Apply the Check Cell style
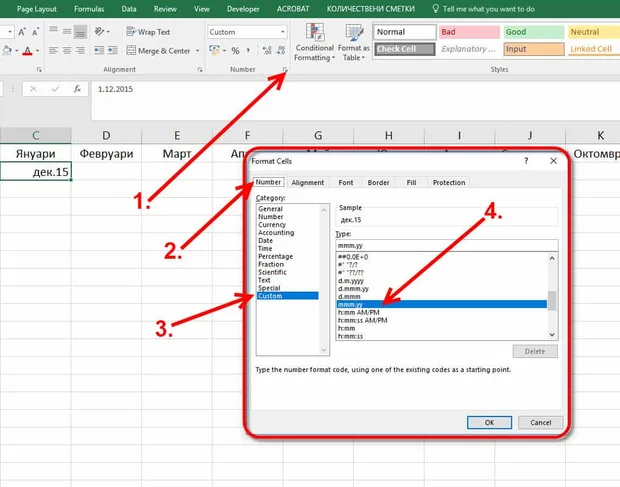 pos(405,49)
